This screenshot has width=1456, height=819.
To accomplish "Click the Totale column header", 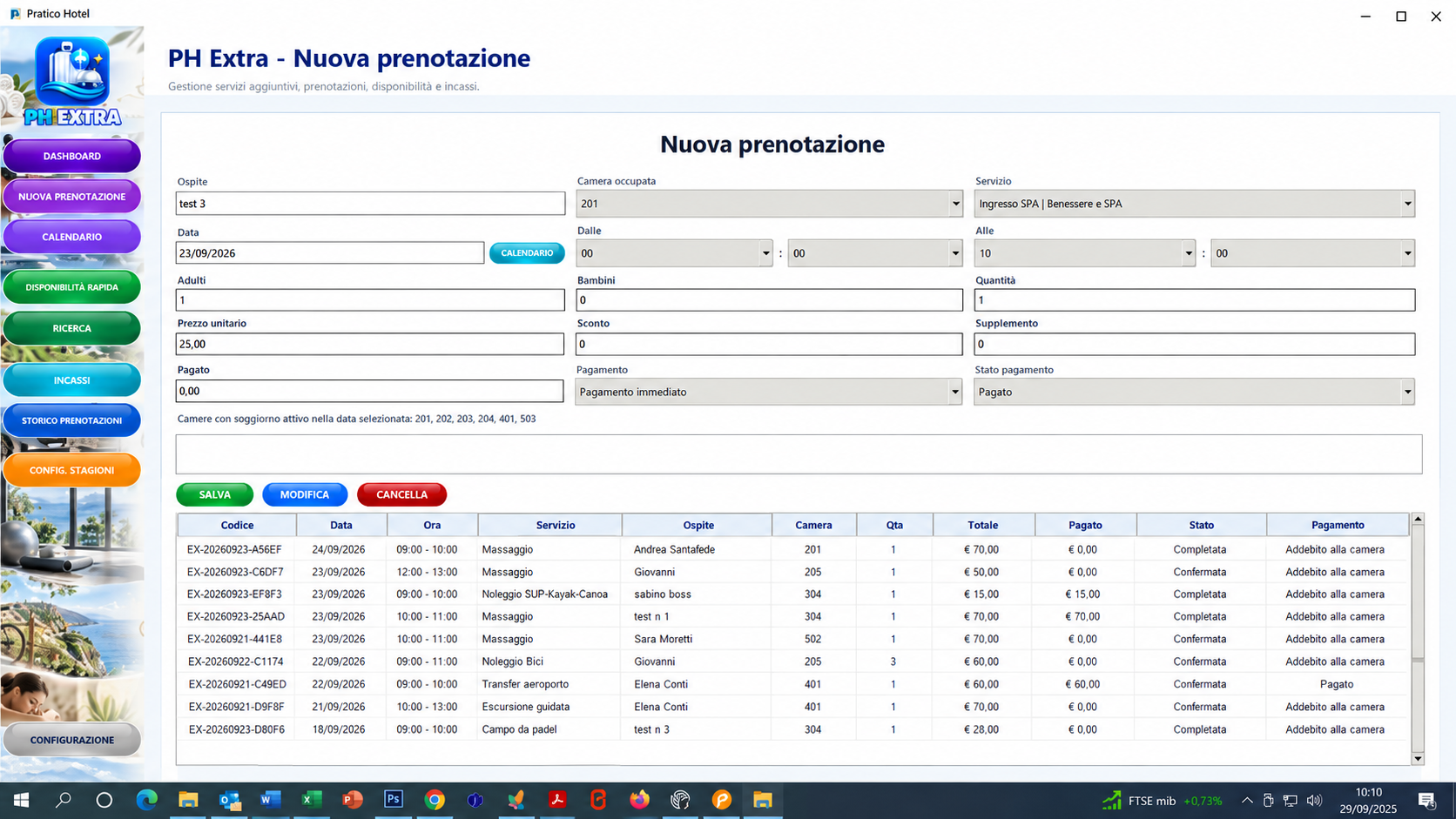I will [983, 525].
